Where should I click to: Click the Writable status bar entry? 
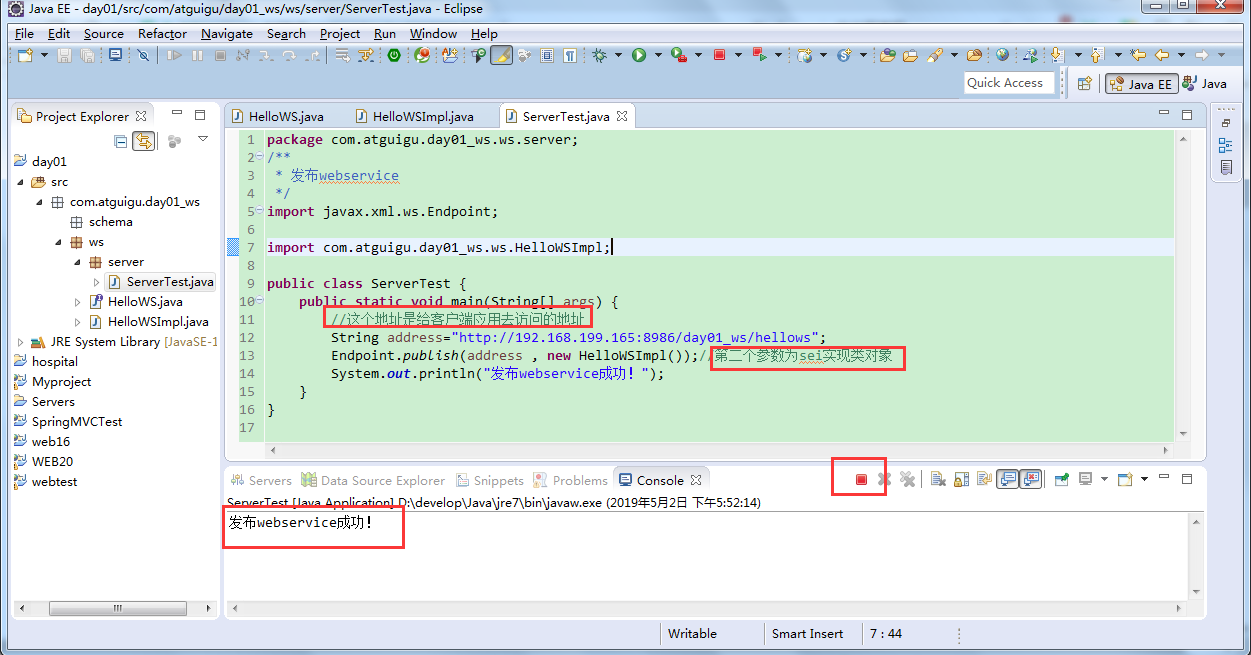pos(692,633)
